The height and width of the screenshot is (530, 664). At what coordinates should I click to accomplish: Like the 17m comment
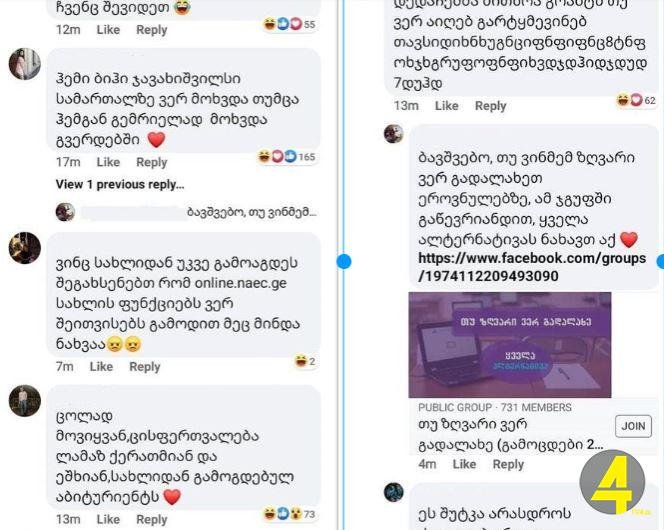pos(108,162)
